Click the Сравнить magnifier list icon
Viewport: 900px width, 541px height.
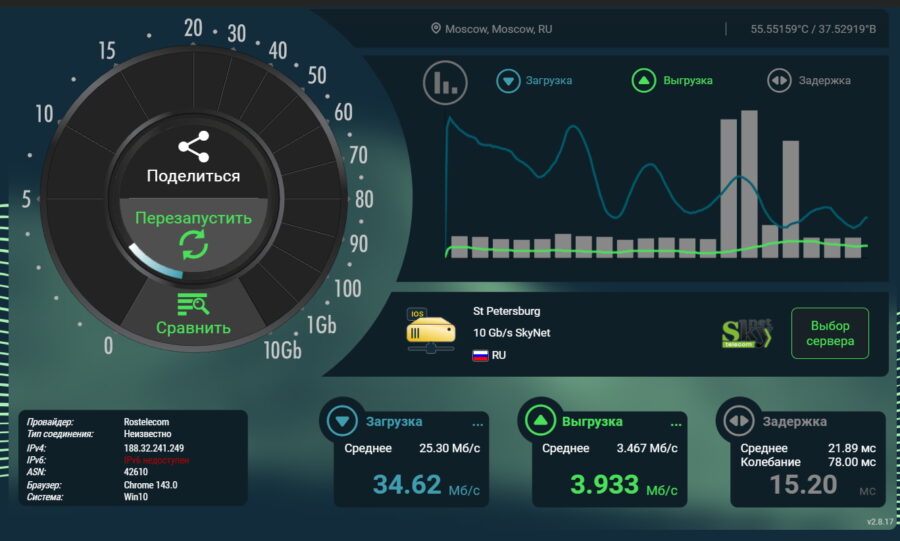point(193,304)
